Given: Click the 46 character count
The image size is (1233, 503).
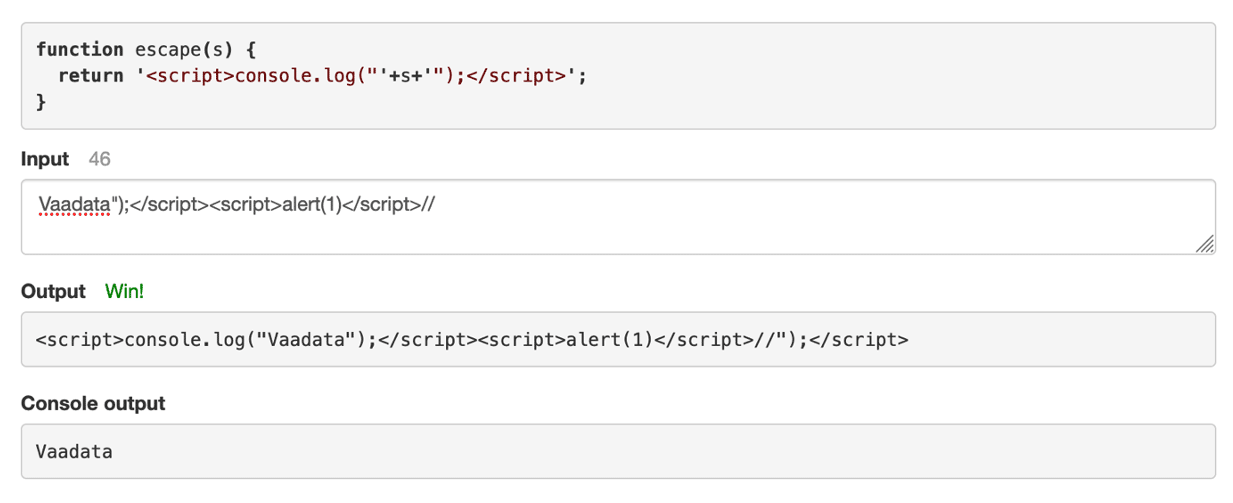Looking at the screenshot, I should [99, 159].
